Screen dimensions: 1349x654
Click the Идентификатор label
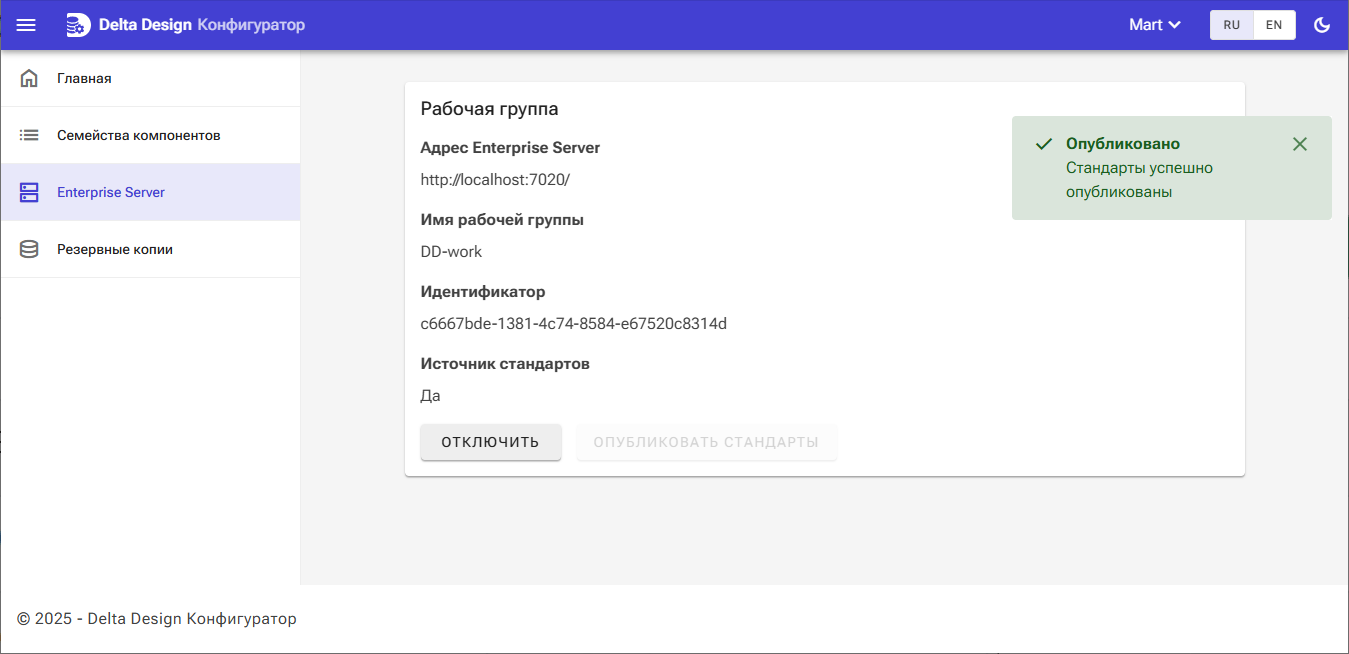(483, 292)
